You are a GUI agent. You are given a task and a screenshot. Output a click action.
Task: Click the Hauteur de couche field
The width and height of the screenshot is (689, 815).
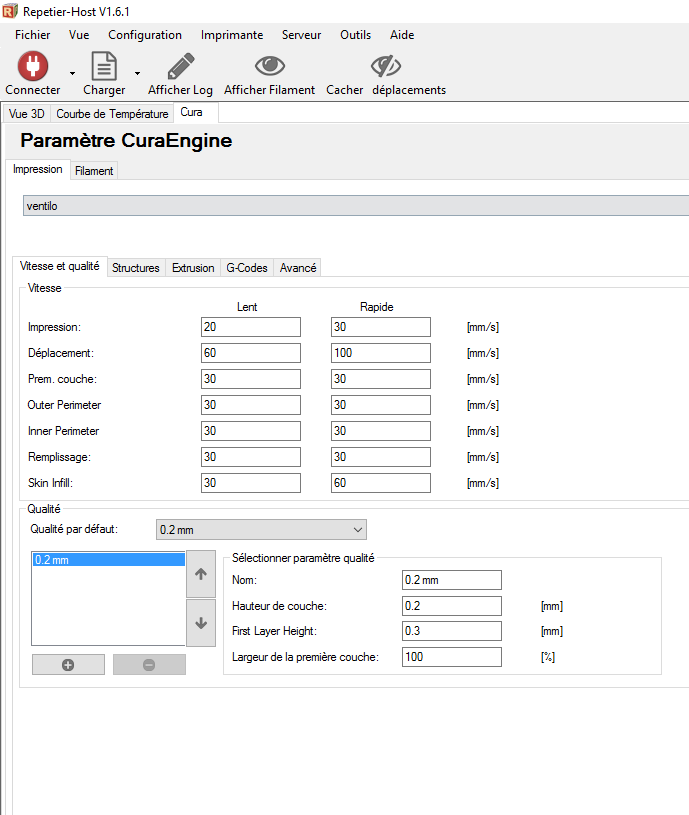click(x=452, y=606)
